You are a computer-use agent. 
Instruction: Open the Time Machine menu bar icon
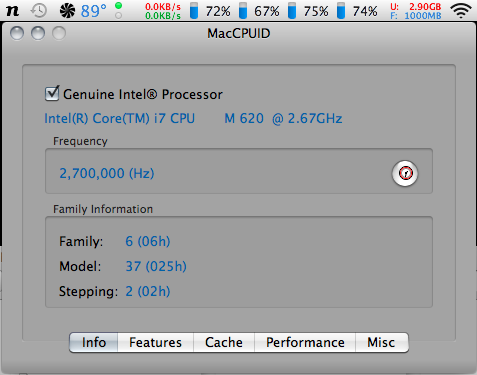39,11
